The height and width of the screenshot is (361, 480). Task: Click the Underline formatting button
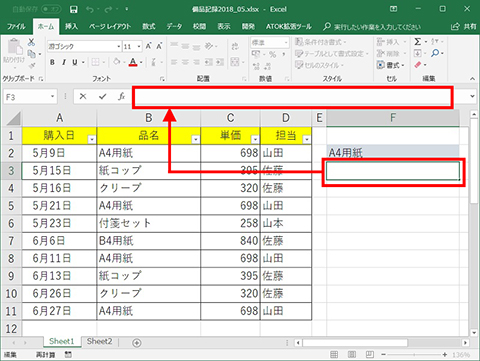pos(75,62)
